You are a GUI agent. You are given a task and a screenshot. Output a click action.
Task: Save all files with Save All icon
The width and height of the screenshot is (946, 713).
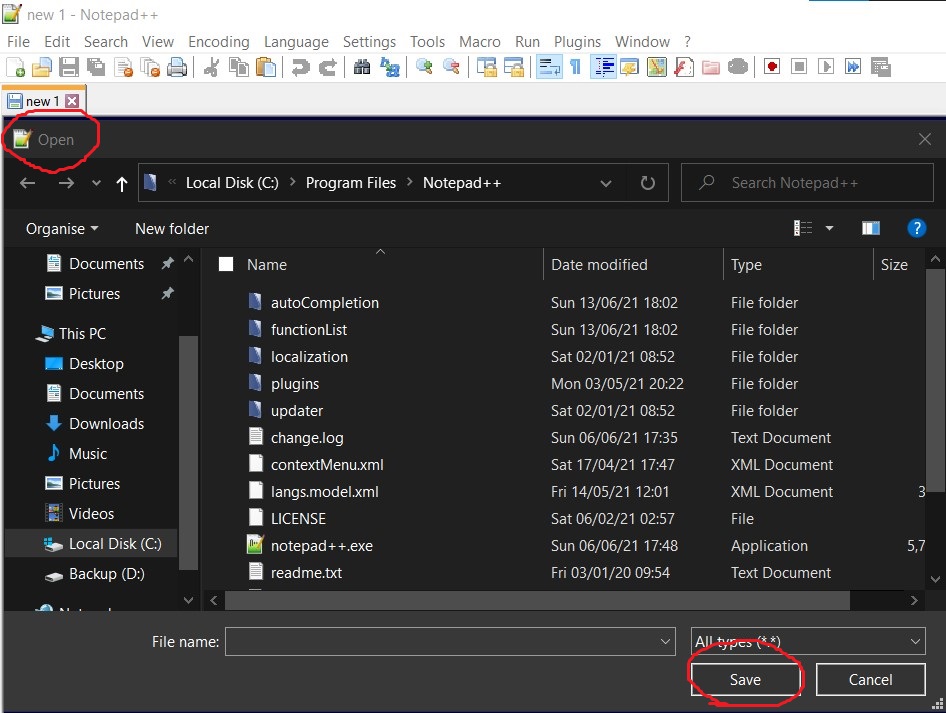coord(95,66)
